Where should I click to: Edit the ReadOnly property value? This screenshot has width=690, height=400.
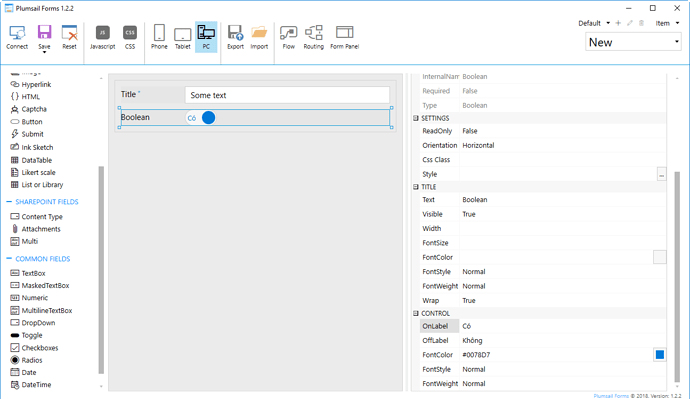tap(563, 131)
